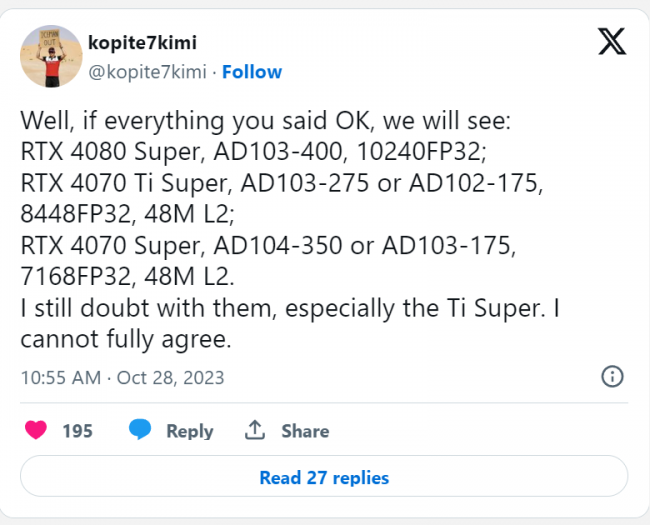Open the X logo link
Image resolution: width=650 pixels, height=525 pixels.
[612, 41]
